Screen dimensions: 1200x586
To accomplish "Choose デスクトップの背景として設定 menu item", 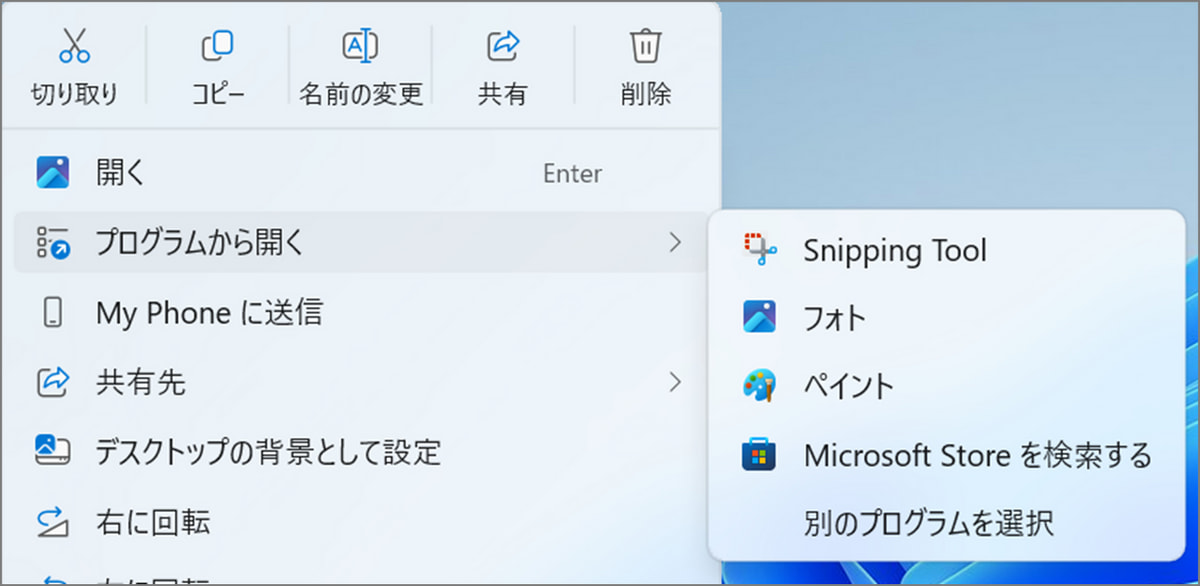I will tap(268, 451).
